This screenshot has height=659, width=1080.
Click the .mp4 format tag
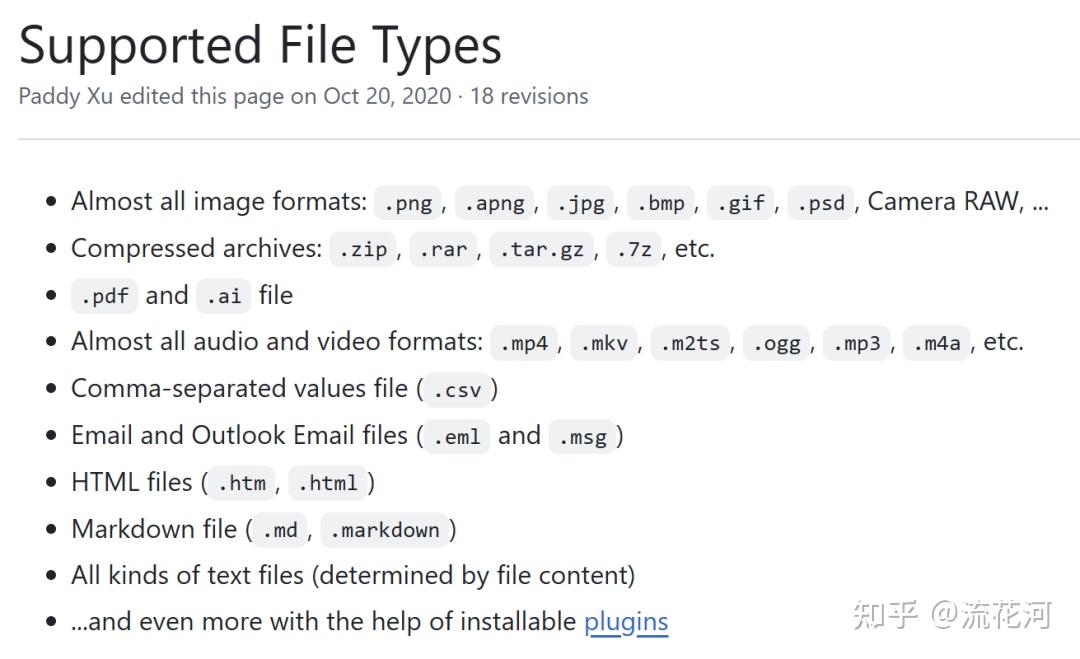pos(524,343)
